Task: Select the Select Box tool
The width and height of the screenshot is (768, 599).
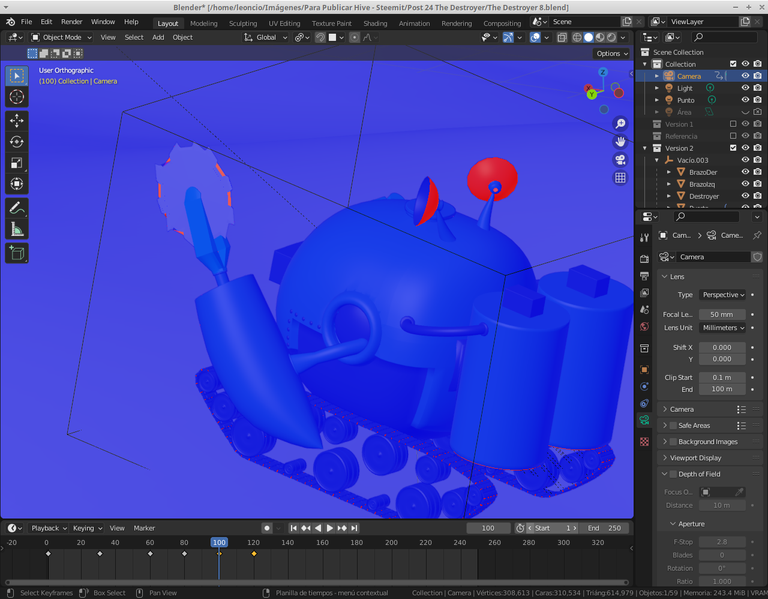Action: [17, 76]
